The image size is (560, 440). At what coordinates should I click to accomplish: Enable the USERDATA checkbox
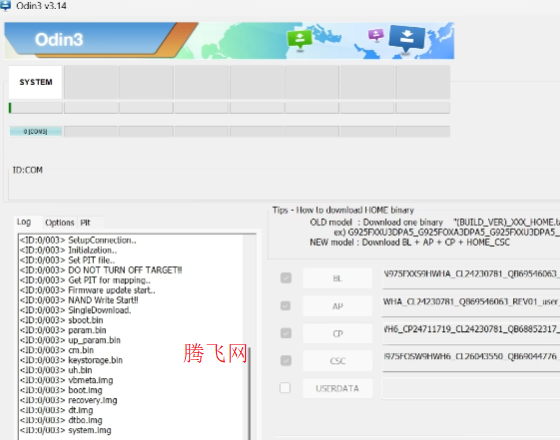point(285,388)
